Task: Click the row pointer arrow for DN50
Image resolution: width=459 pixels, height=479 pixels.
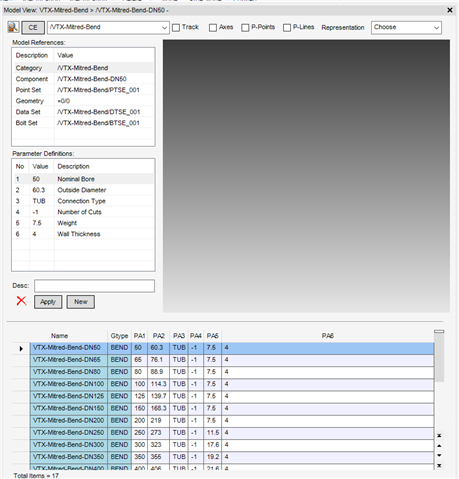Action: (21, 349)
